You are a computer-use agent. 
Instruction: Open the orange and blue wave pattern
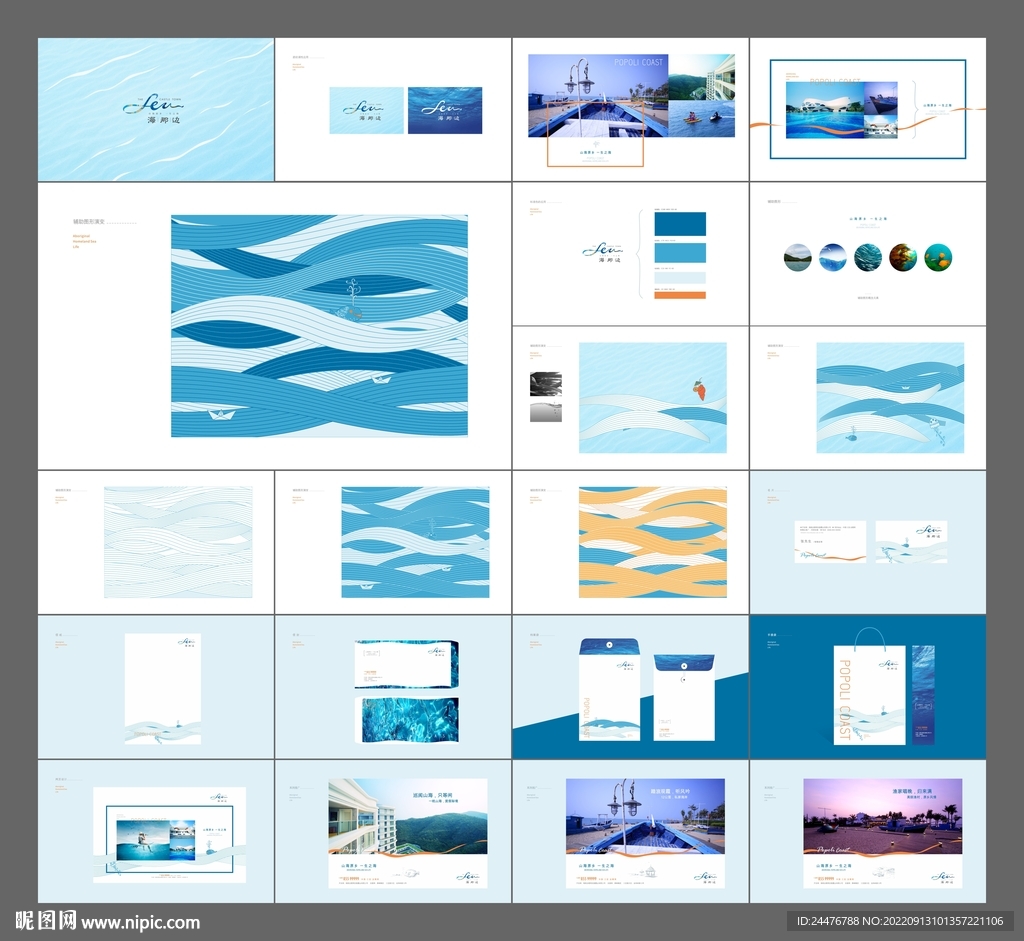tap(652, 542)
